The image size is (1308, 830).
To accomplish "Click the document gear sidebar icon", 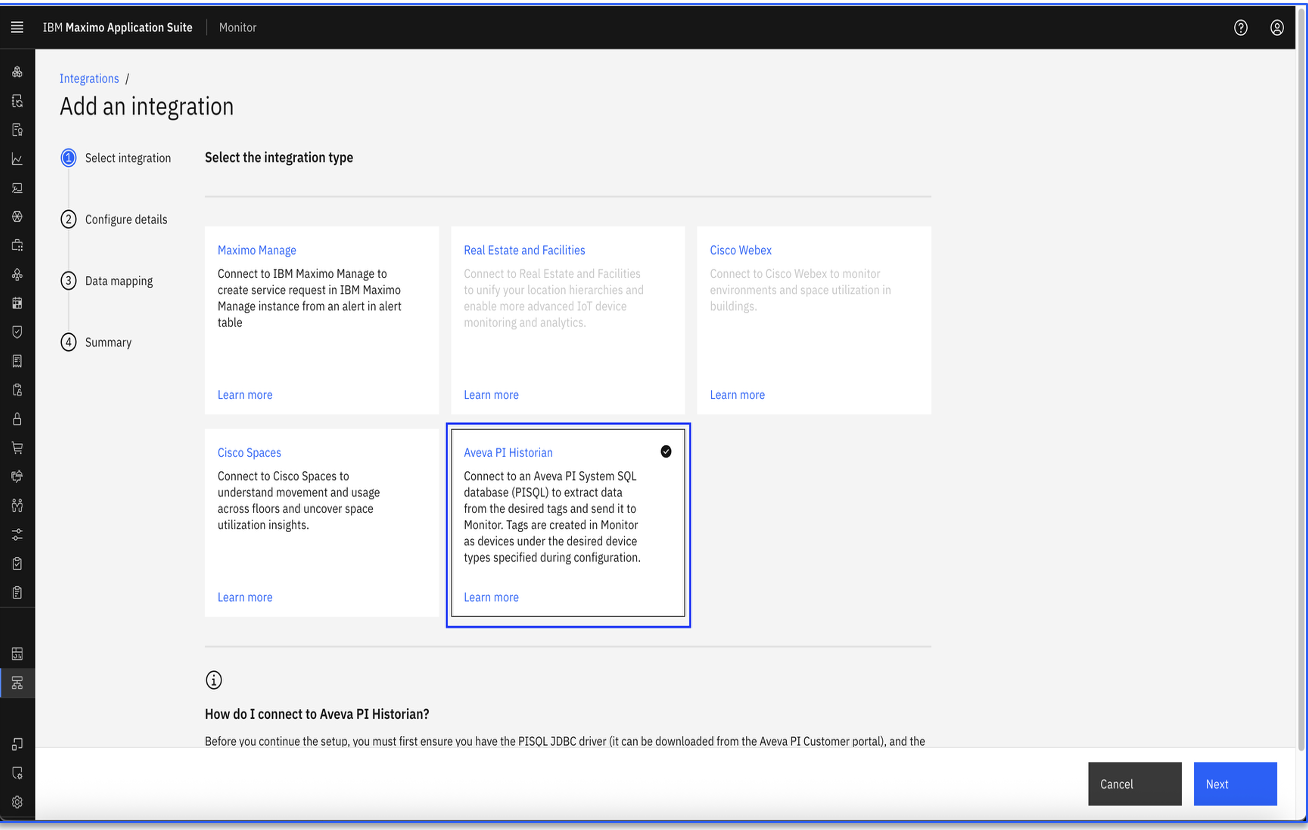I will (x=17, y=773).
